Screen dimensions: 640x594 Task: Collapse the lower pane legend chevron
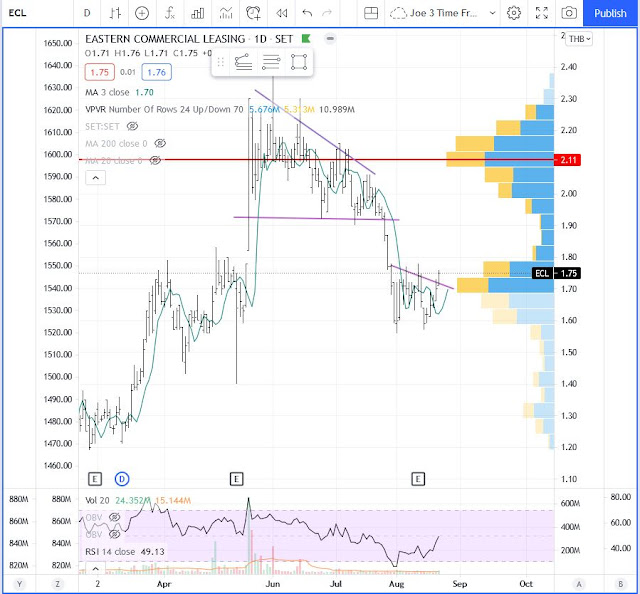point(96,568)
